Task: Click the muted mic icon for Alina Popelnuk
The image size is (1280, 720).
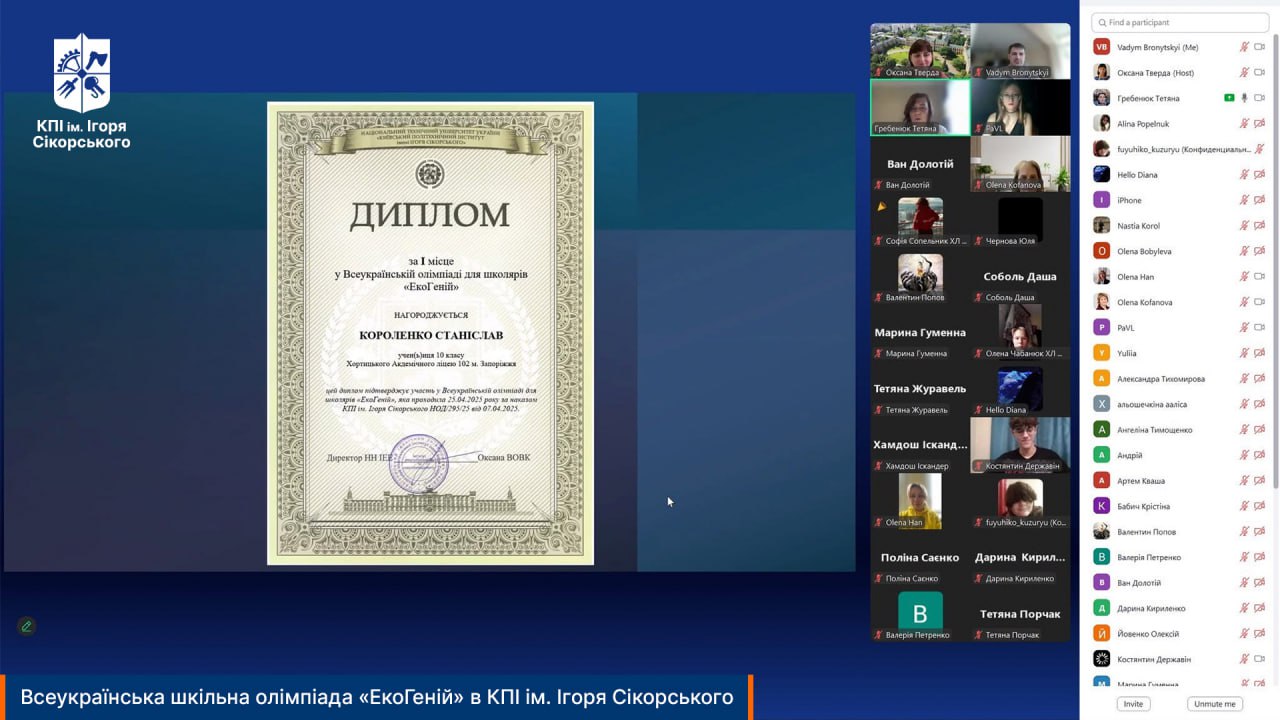Action: [1245, 124]
